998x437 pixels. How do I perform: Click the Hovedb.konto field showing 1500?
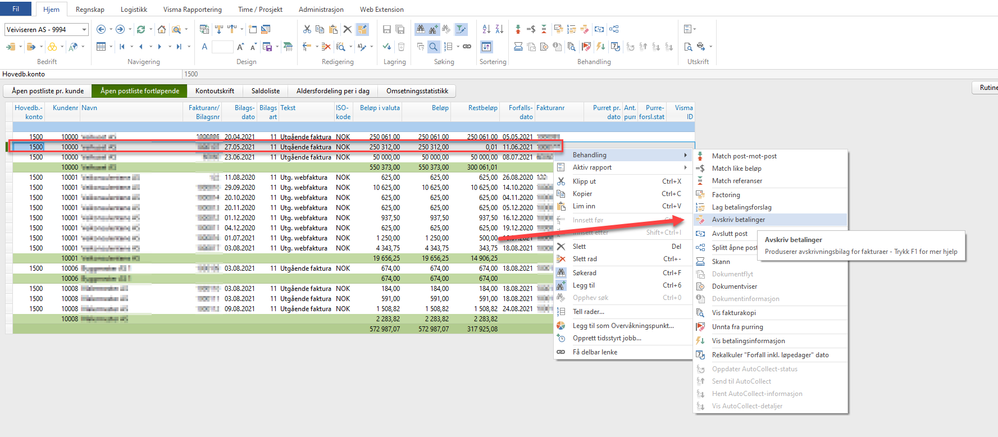pyautogui.click(x=589, y=74)
